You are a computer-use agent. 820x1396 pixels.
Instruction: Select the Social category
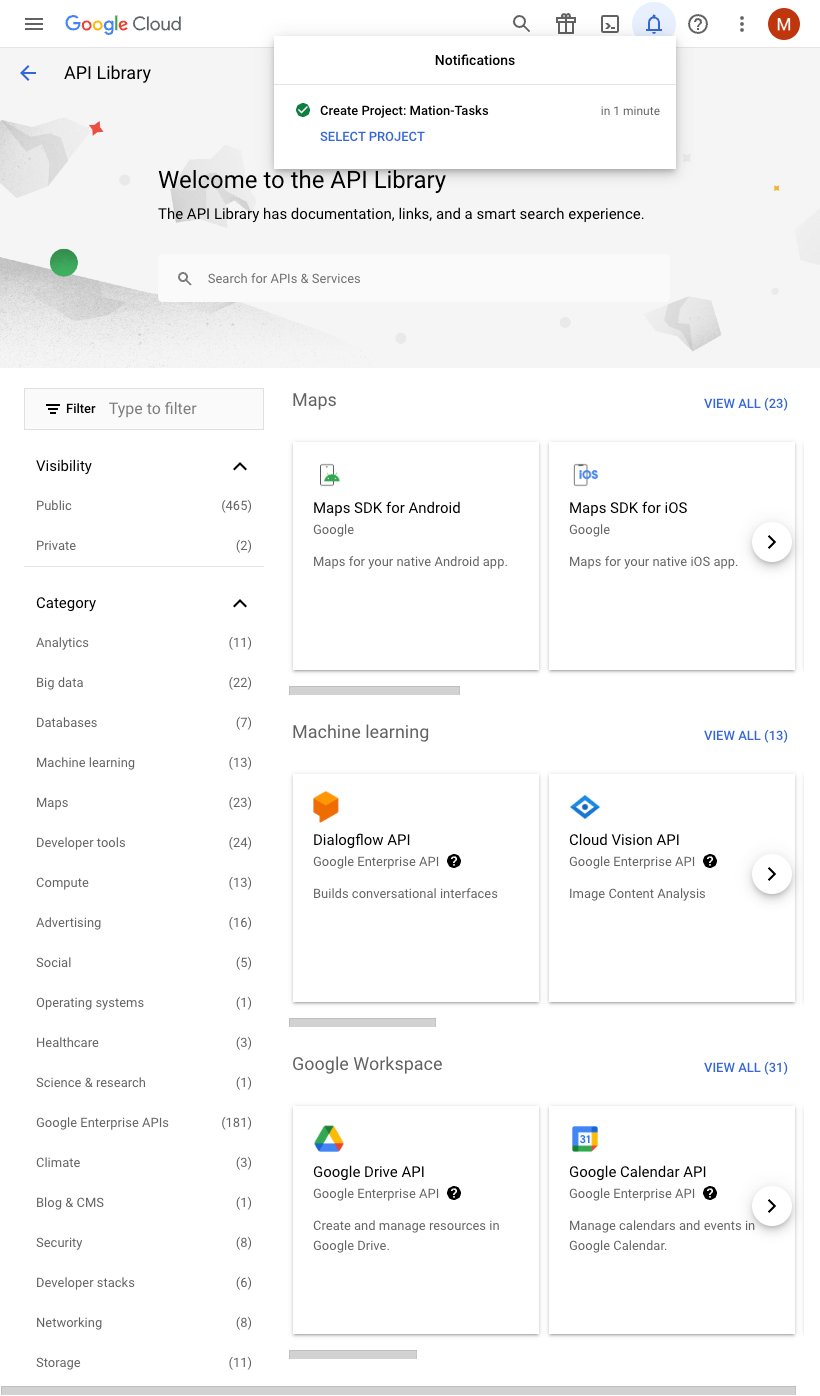pyautogui.click(x=144, y=963)
